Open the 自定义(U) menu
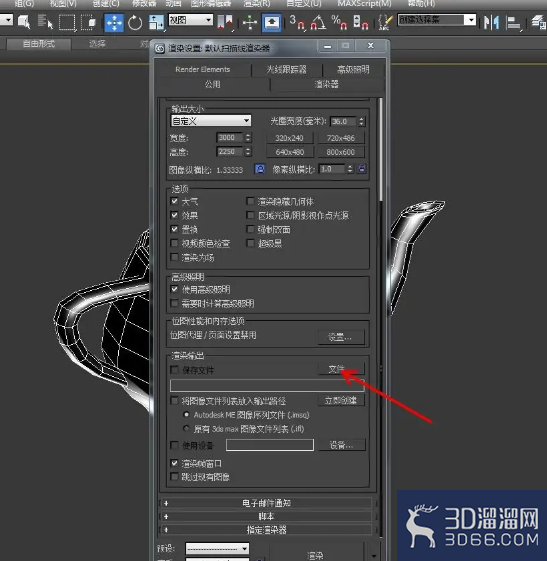This screenshot has height=561, width=547. point(304,4)
